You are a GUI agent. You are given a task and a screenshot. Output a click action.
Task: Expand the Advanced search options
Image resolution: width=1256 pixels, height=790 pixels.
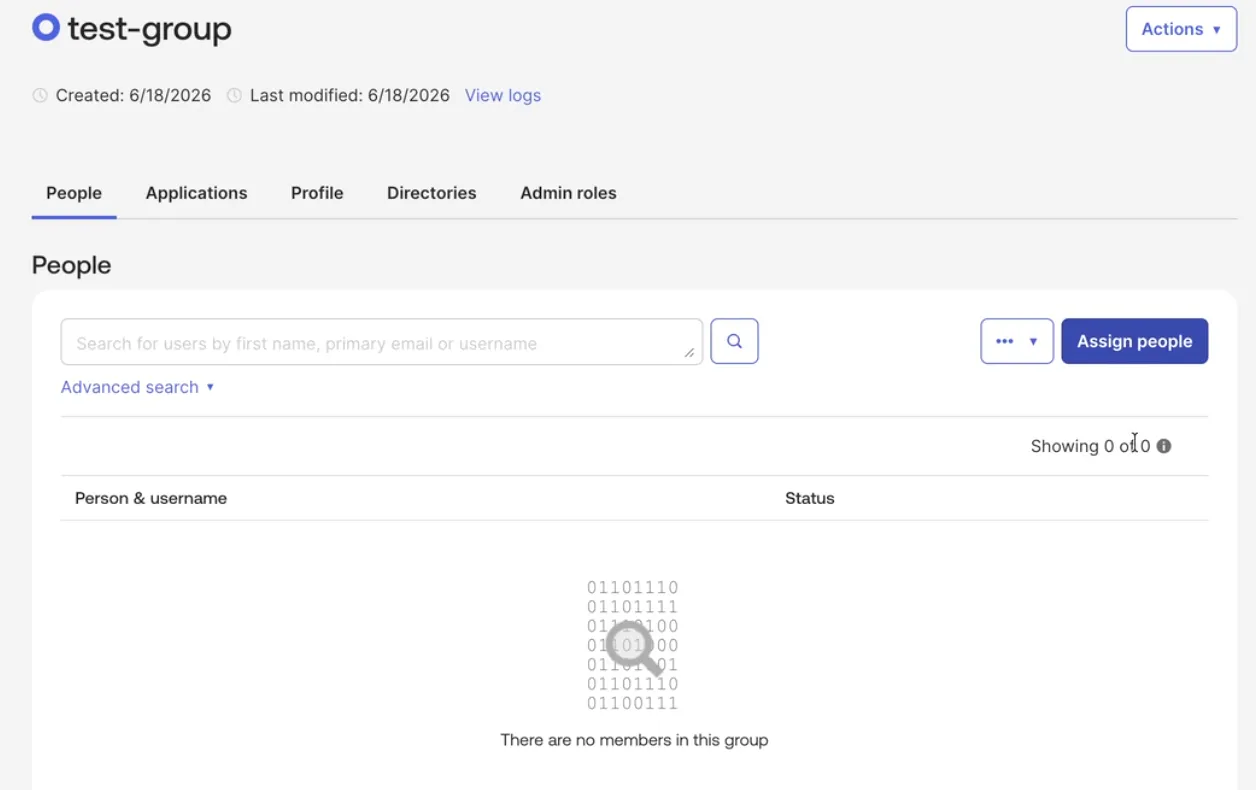click(x=138, y=387)
